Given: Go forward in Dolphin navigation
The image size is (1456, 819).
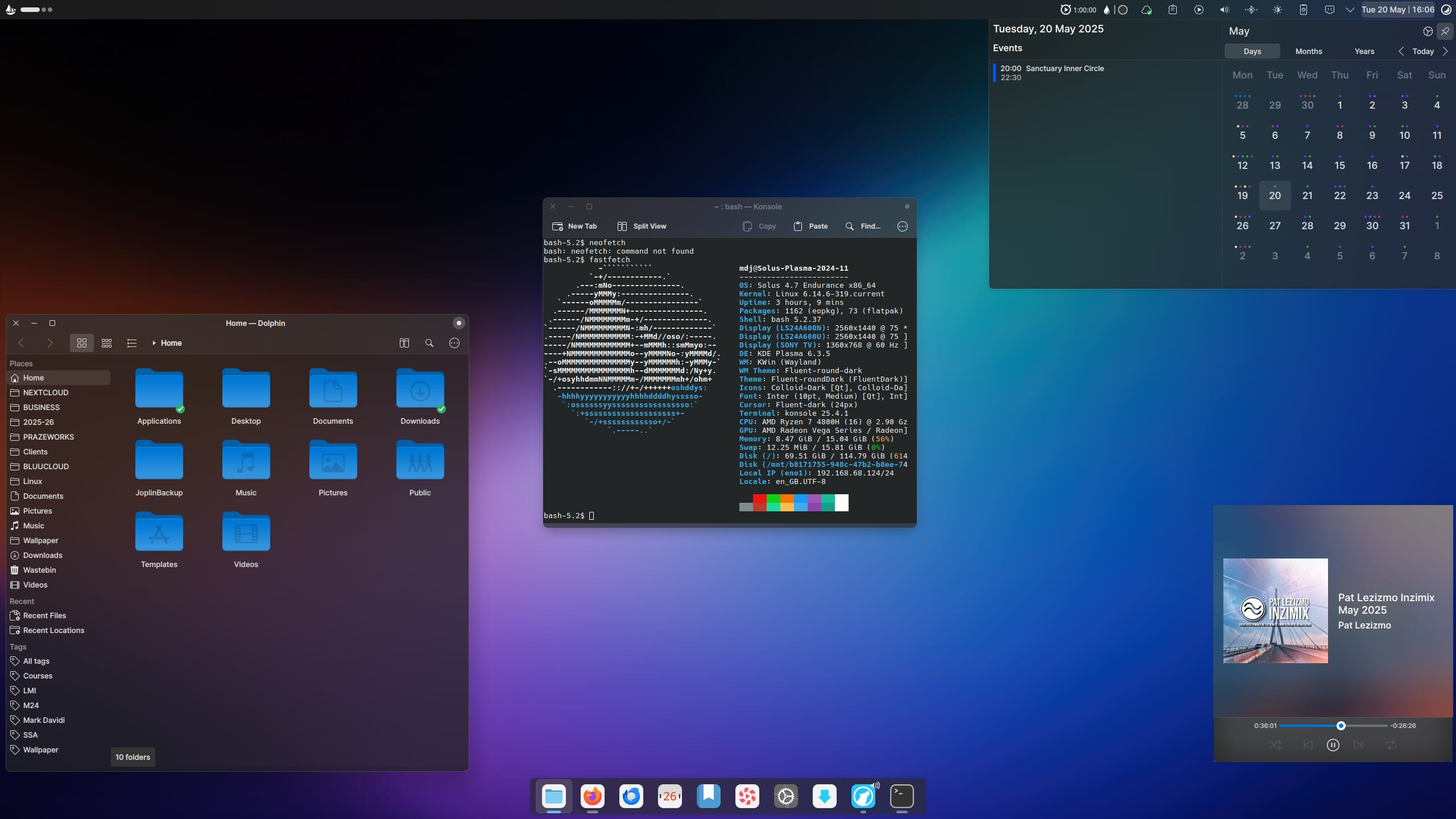Looking at the screenshot, I should tap(50, 343).
